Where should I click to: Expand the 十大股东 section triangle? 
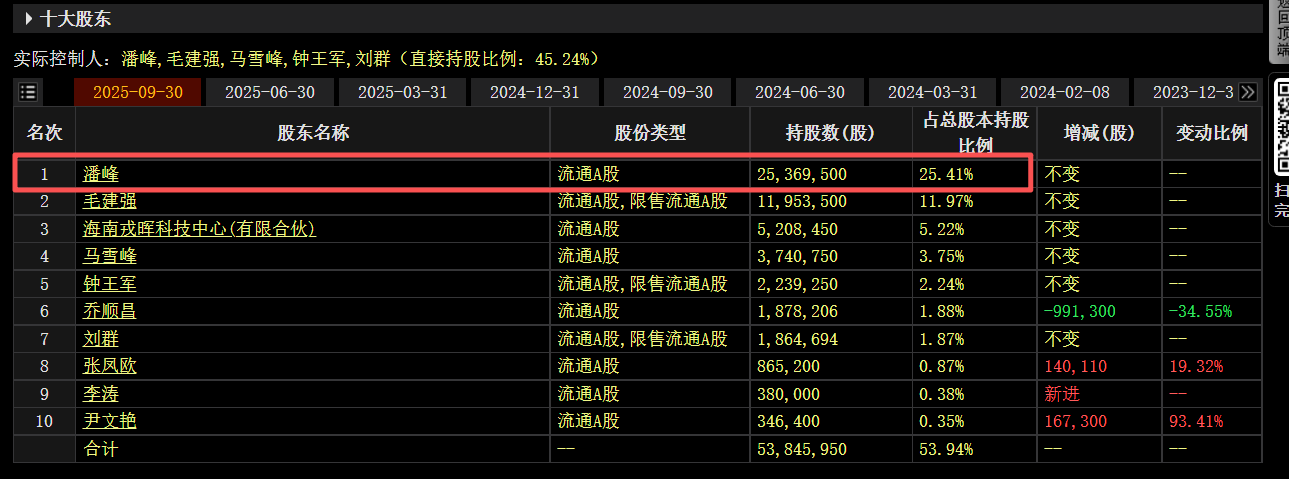click(x=29, y=18)
